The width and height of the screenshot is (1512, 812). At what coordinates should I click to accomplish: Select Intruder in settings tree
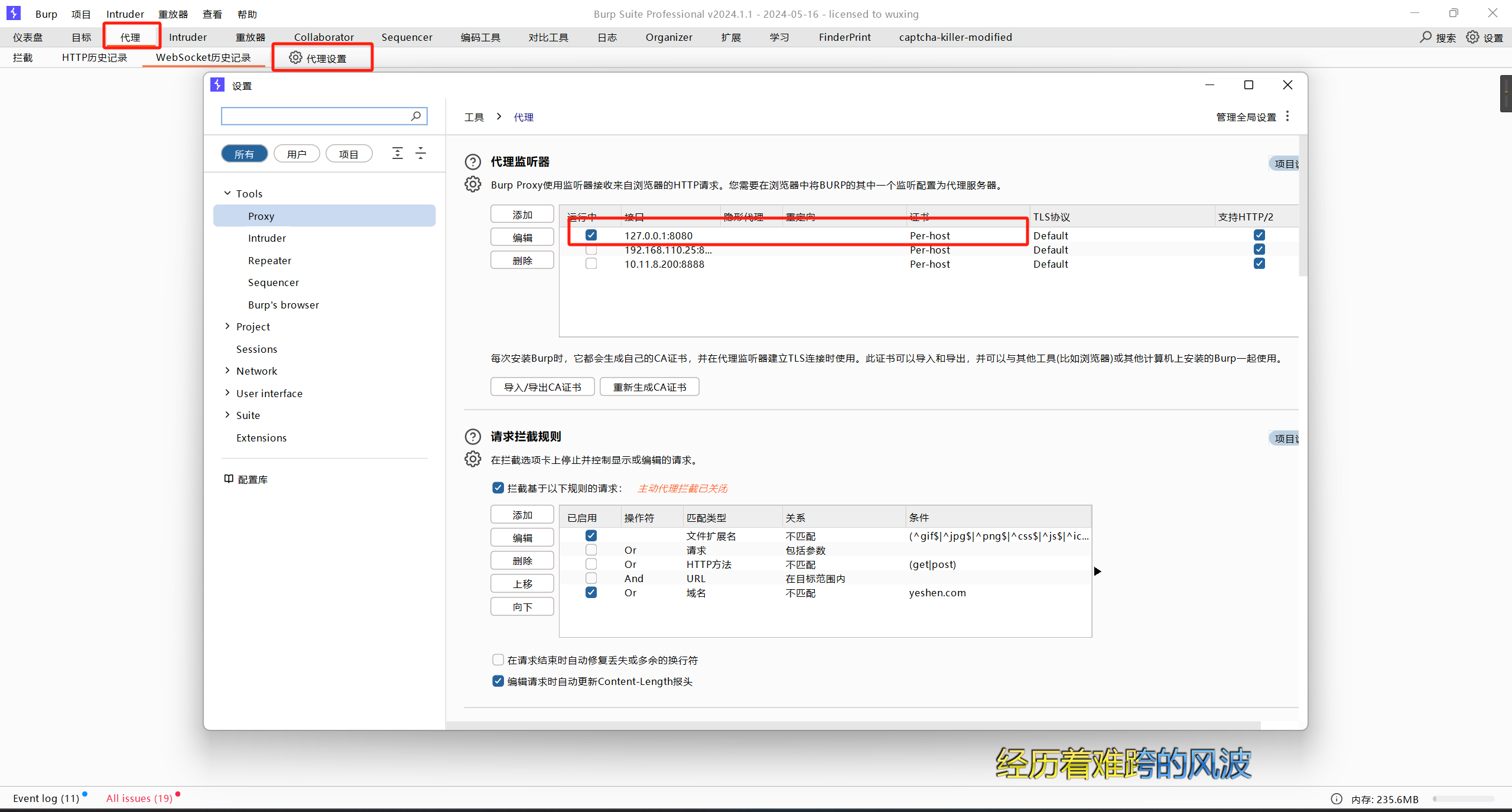pos(267,238)
